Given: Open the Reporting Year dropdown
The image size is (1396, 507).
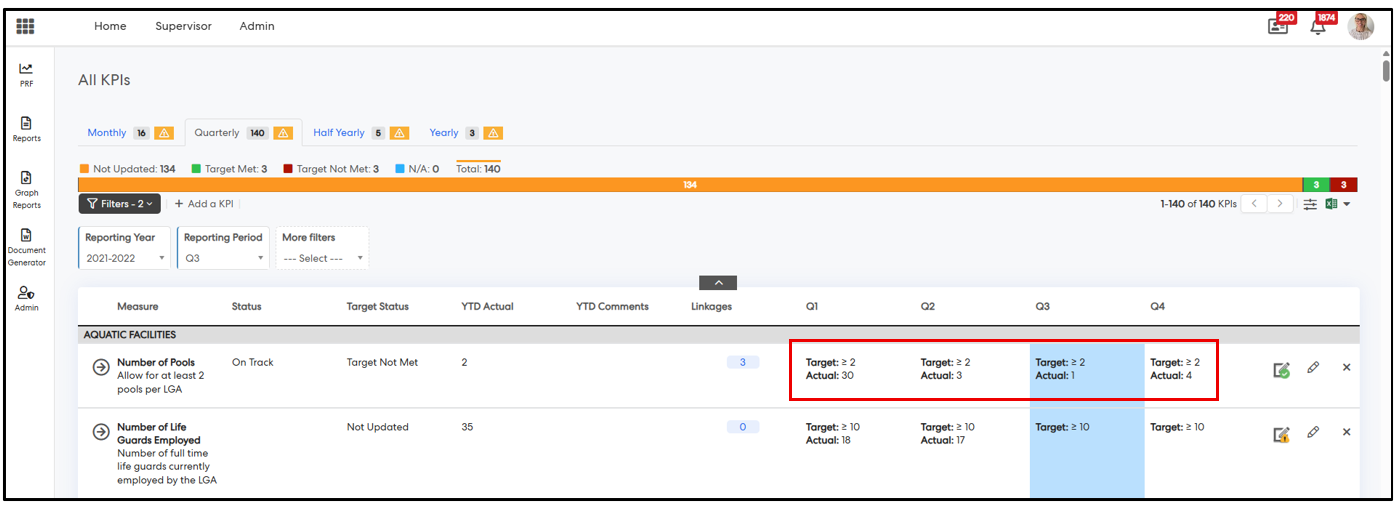Looking at the screenshot, I should click(125, 258).
